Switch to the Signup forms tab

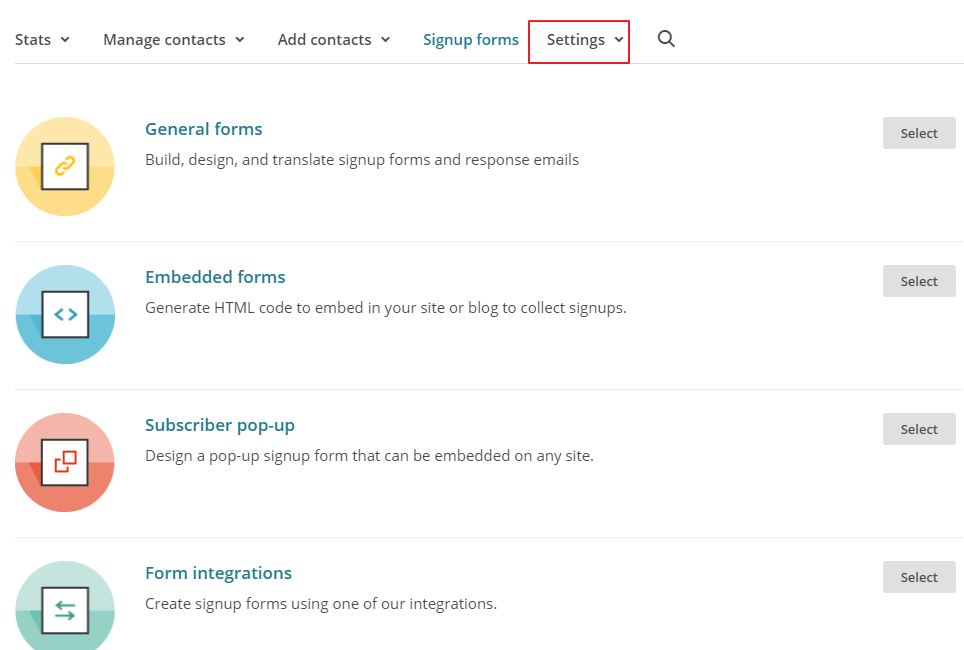(470, 40)
